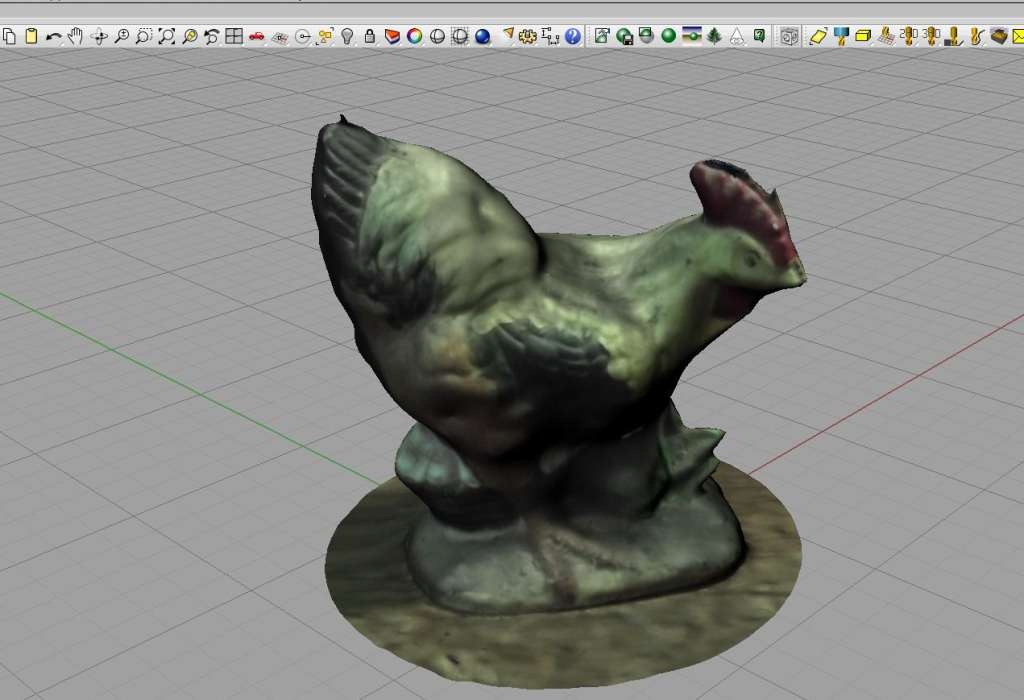Click the Copy documents icon
Screen dimensions: 1024x700
point(9,36)
